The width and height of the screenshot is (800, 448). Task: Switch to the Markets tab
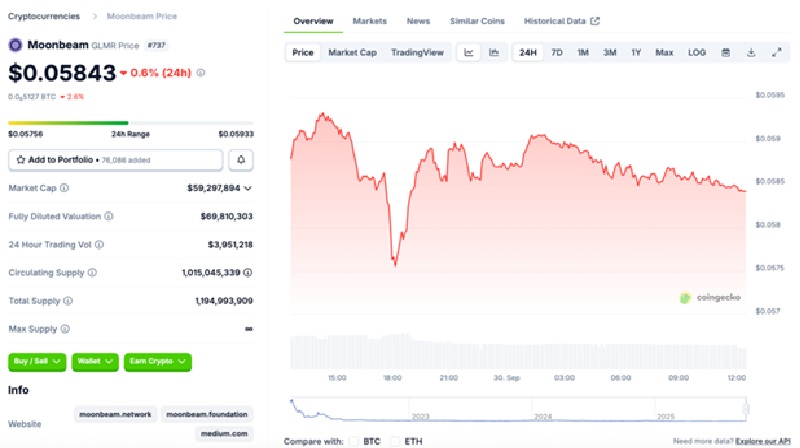point(369,21)
